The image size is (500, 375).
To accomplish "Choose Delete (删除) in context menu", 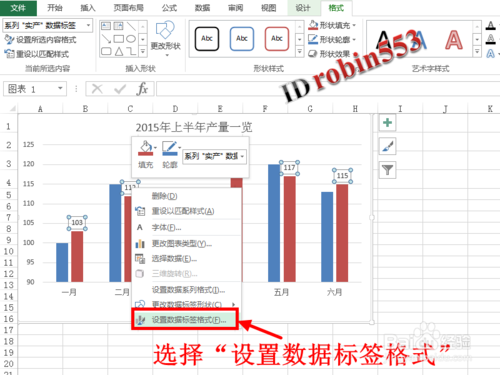I will [164, 196].
